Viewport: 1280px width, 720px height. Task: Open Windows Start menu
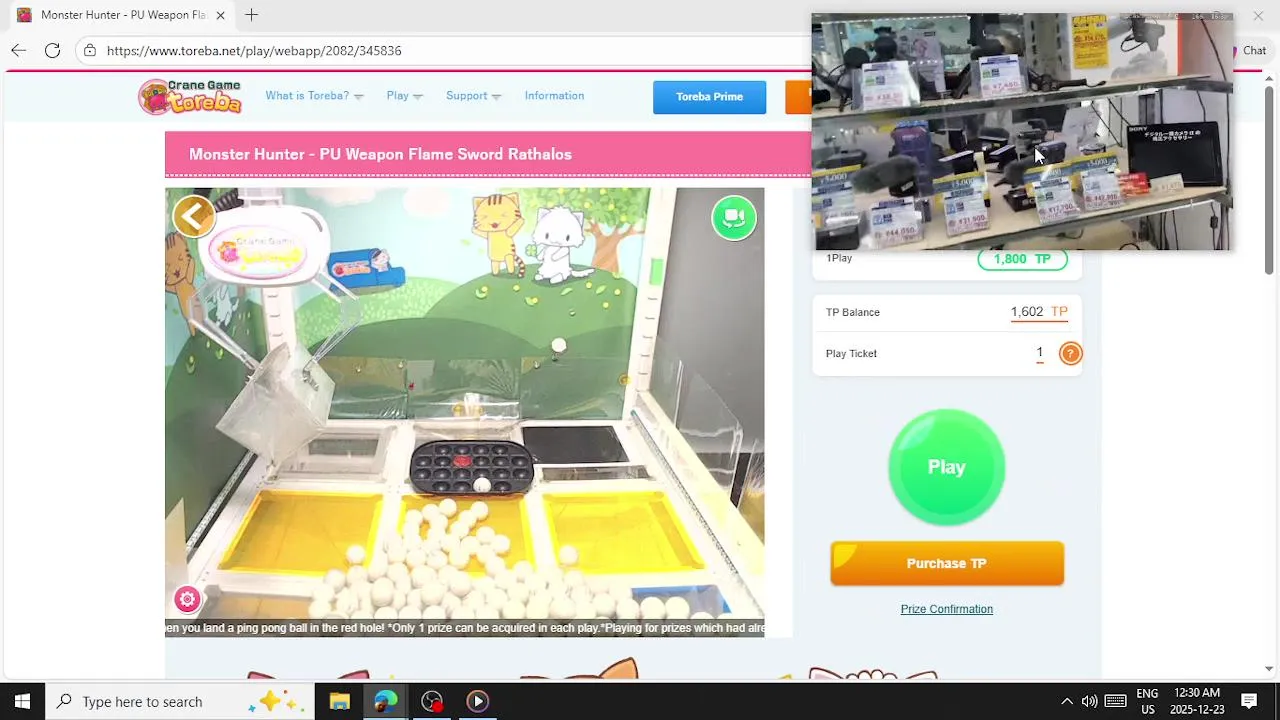[22, 701]
